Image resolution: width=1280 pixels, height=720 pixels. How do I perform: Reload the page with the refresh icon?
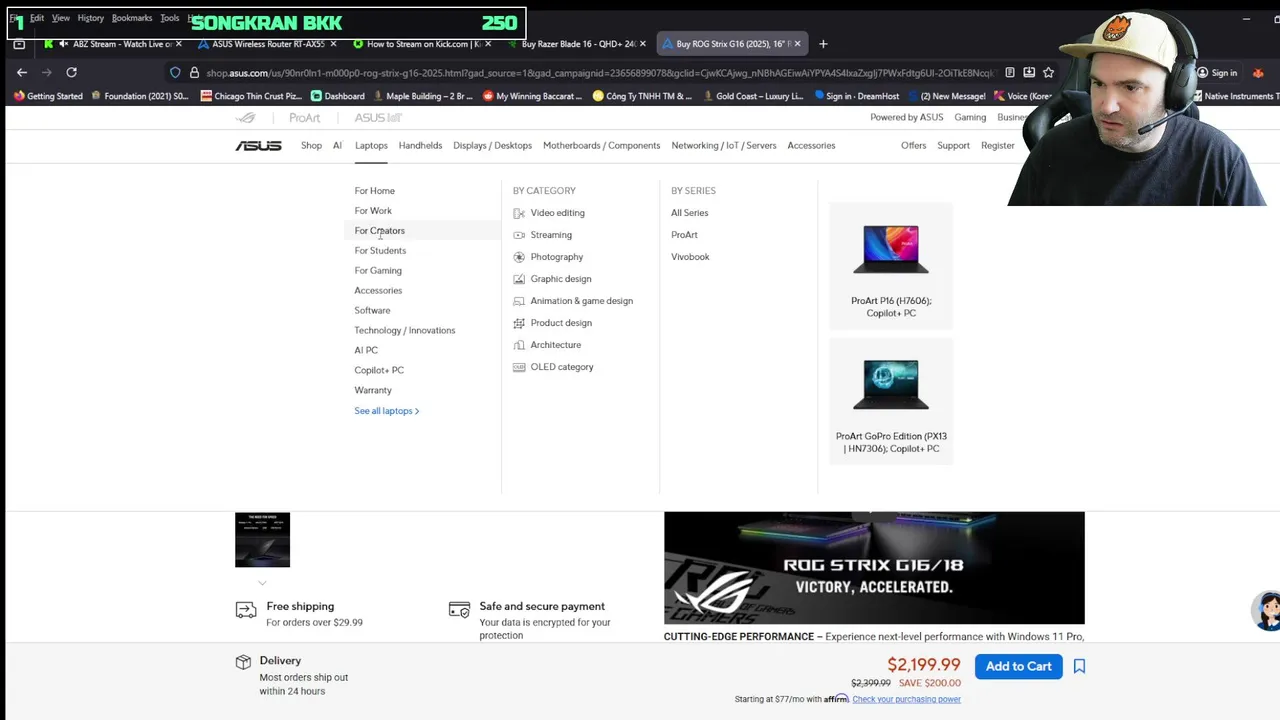tap(71, 72)
